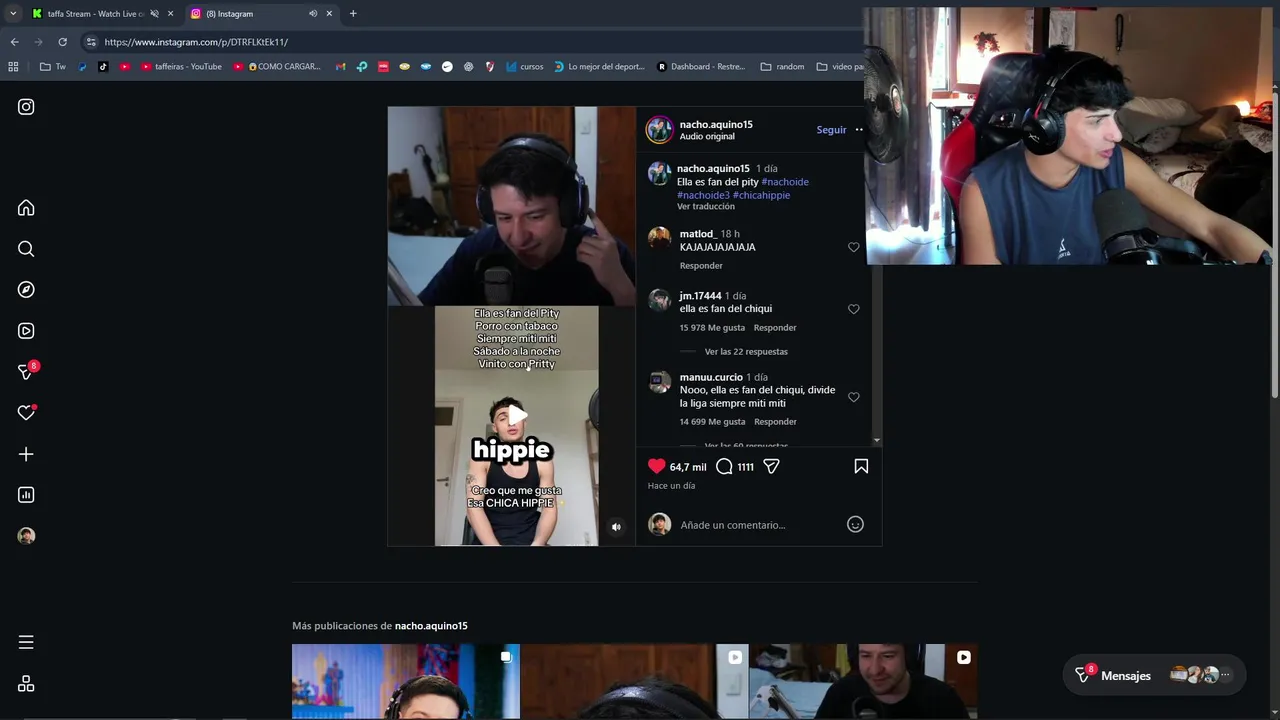This screenshot has width=1280, height=720.
Task: Open the matlod_ username
Action: tap(696, 234)
